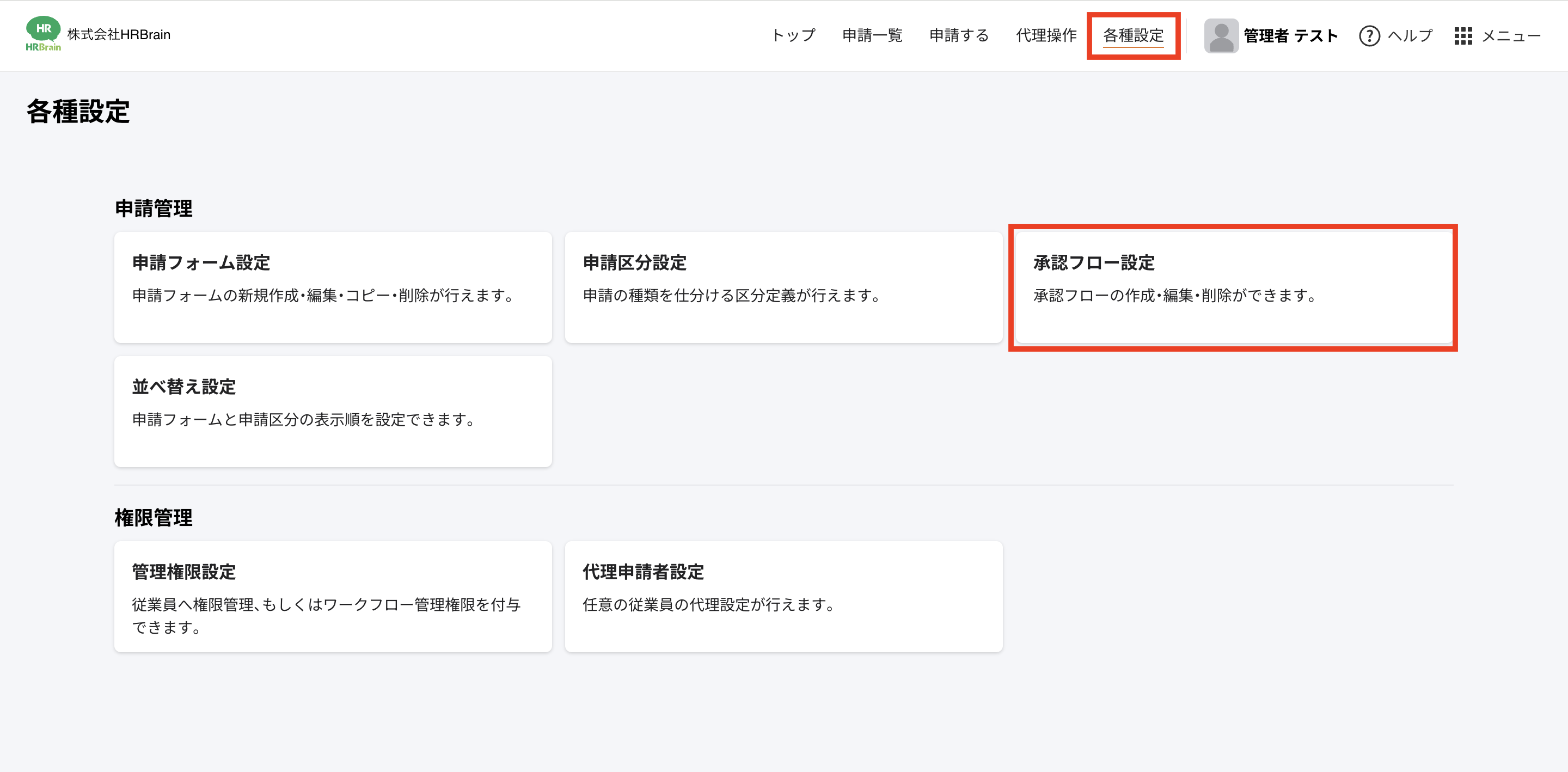1568x772 pixels.
Task: Select the 各種設定 tab
Action: pyautogui.click(x=1133, y=35)
